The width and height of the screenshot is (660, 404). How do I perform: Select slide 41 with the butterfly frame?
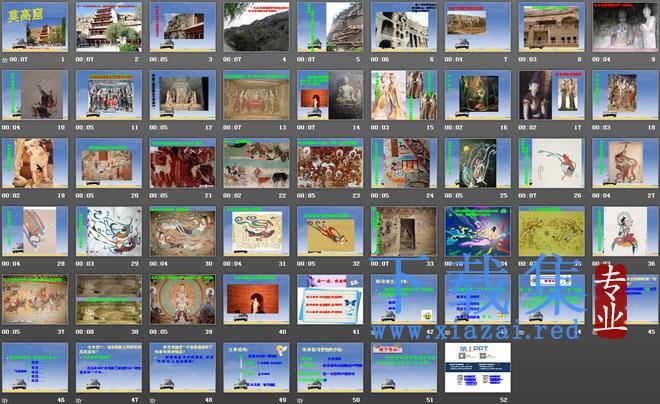[330, 300]
